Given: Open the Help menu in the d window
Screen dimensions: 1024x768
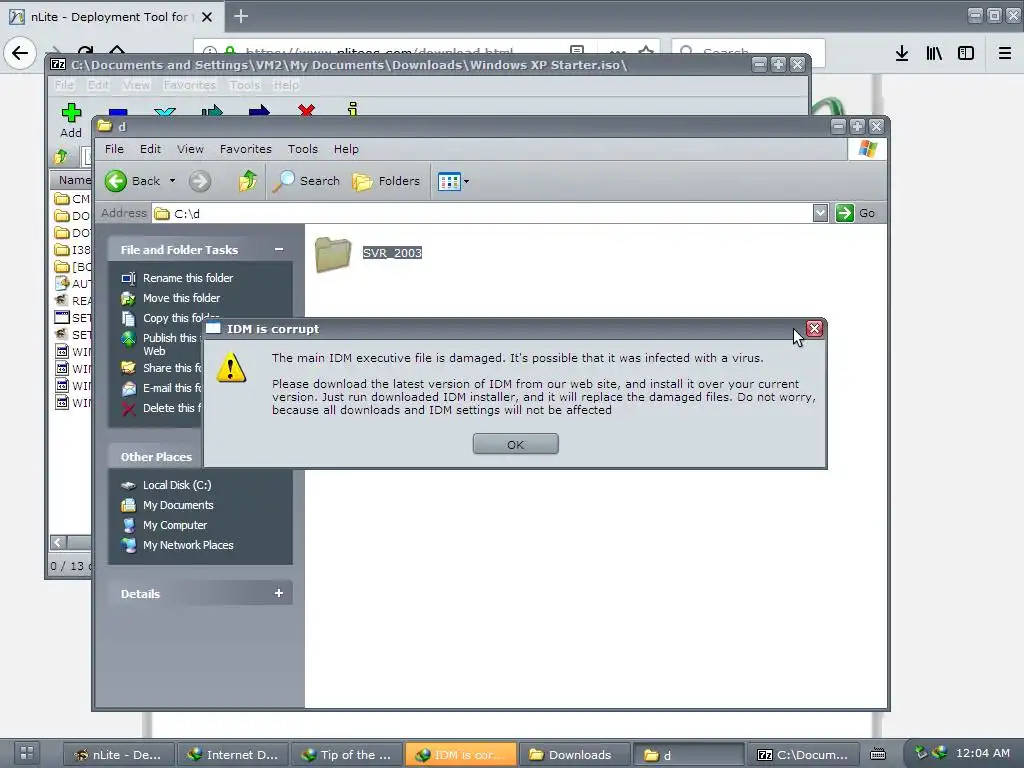Looking at the screenshot, I should click(346, 149).
